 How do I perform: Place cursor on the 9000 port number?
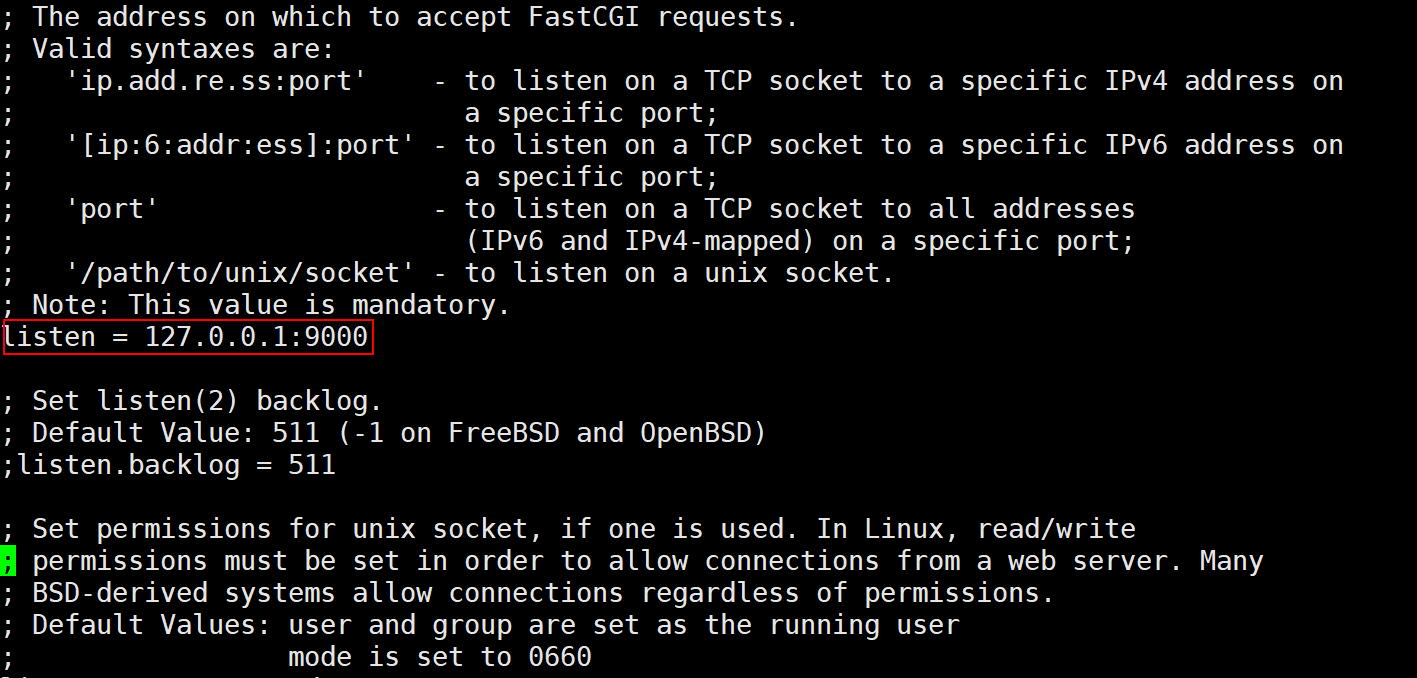[336, 337]
